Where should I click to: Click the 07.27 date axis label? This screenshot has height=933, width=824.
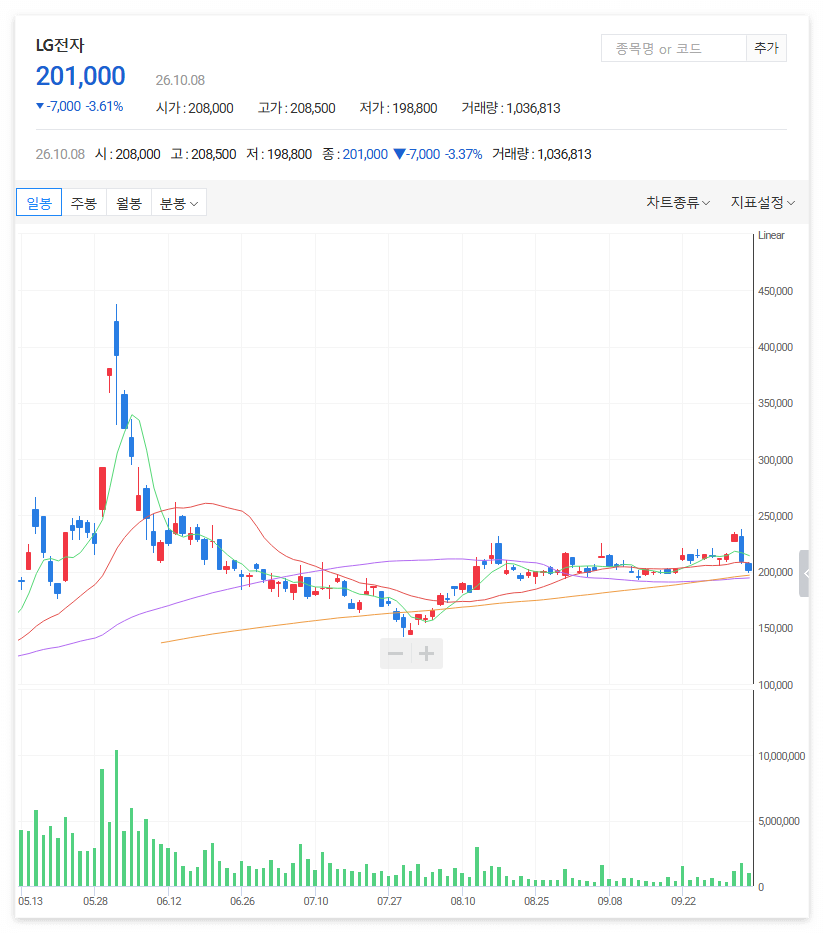pos(389,901)
